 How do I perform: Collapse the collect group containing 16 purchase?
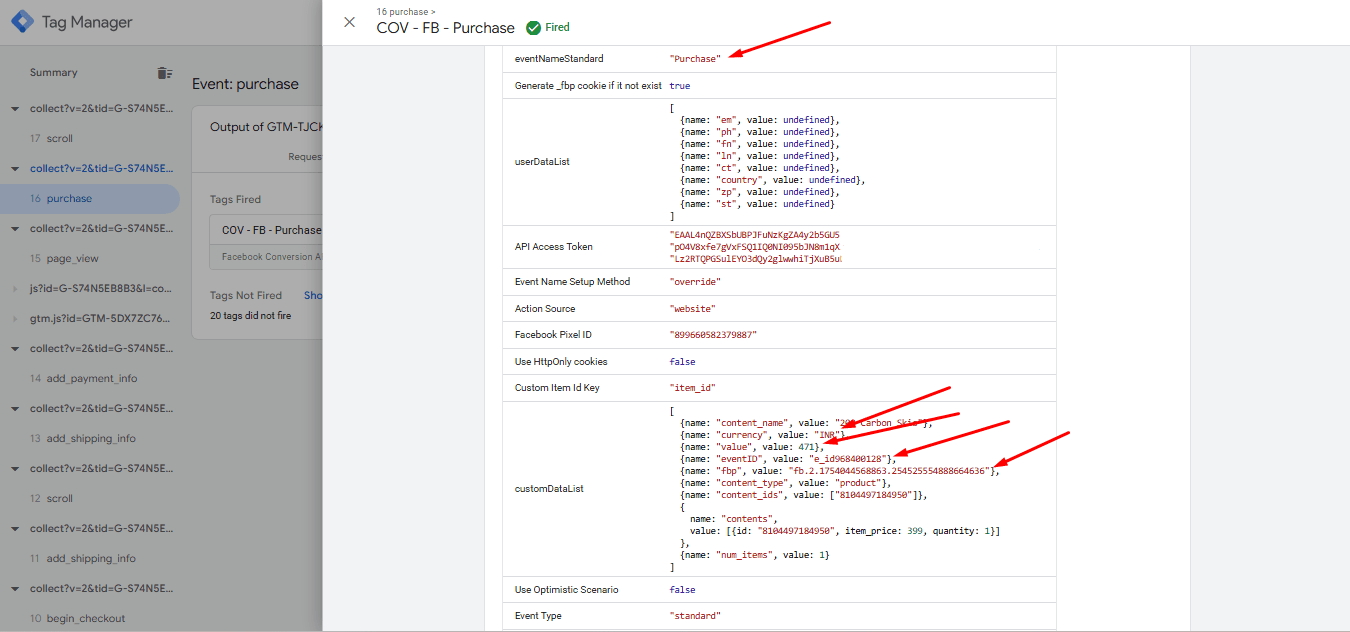tap(14, 168)
